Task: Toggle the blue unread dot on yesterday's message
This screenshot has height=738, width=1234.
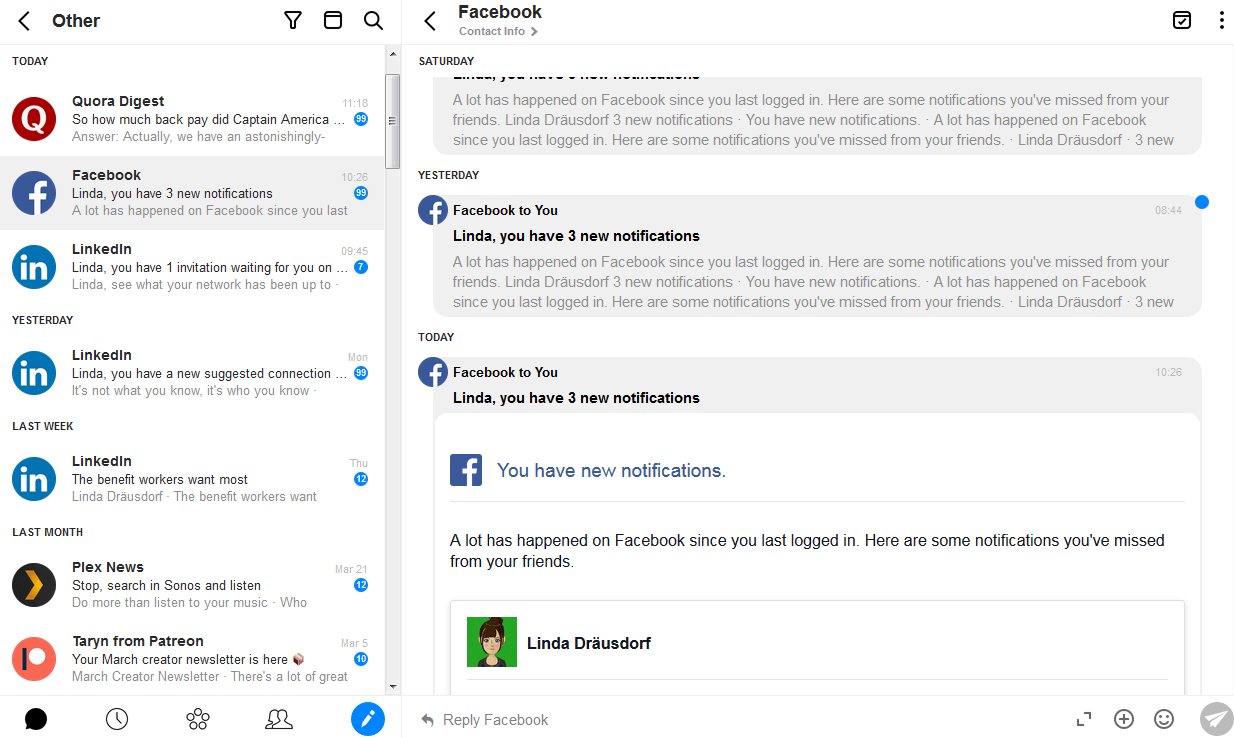Action: click(1202, 202)
